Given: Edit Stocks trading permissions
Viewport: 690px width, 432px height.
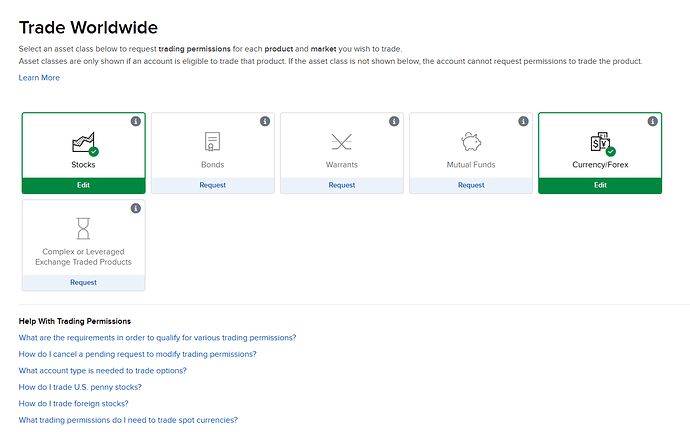Looking at the screenshot, I should click(83, 185).
